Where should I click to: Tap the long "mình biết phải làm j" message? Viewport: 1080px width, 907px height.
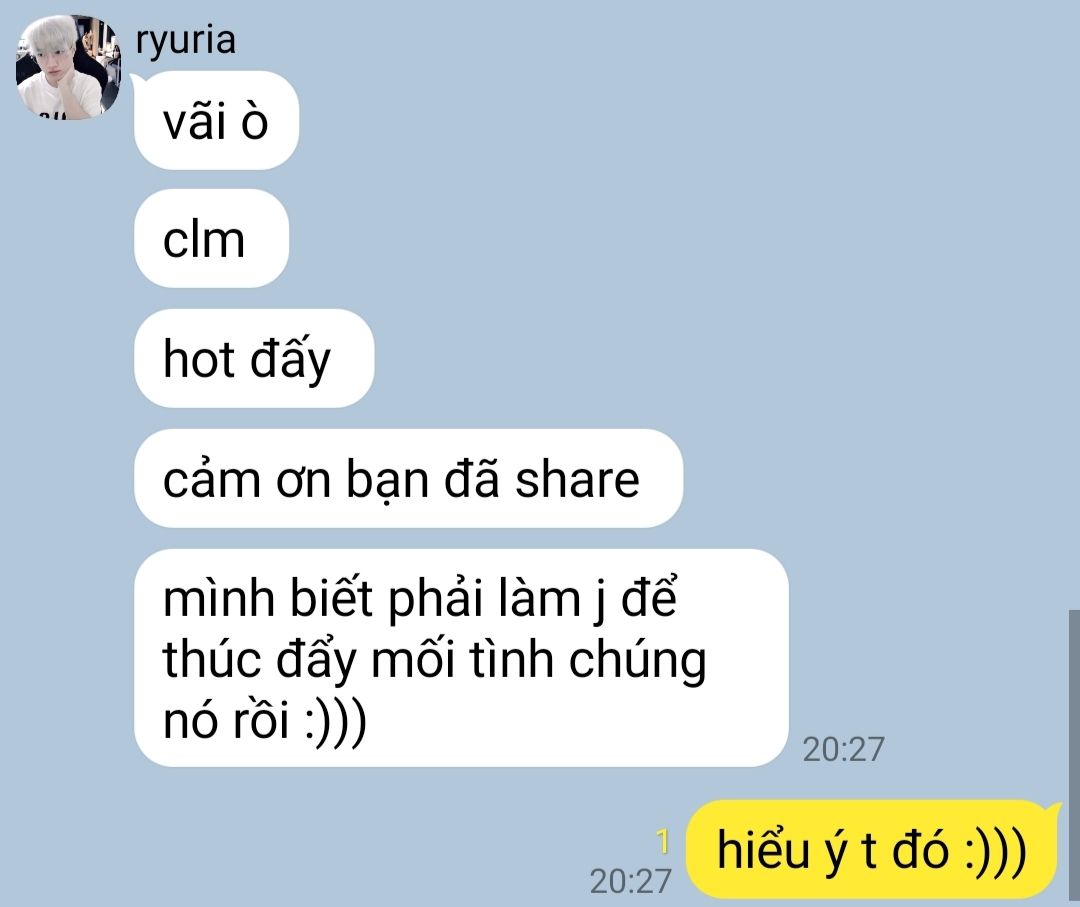pyautogui.click(x=461, y=658)
